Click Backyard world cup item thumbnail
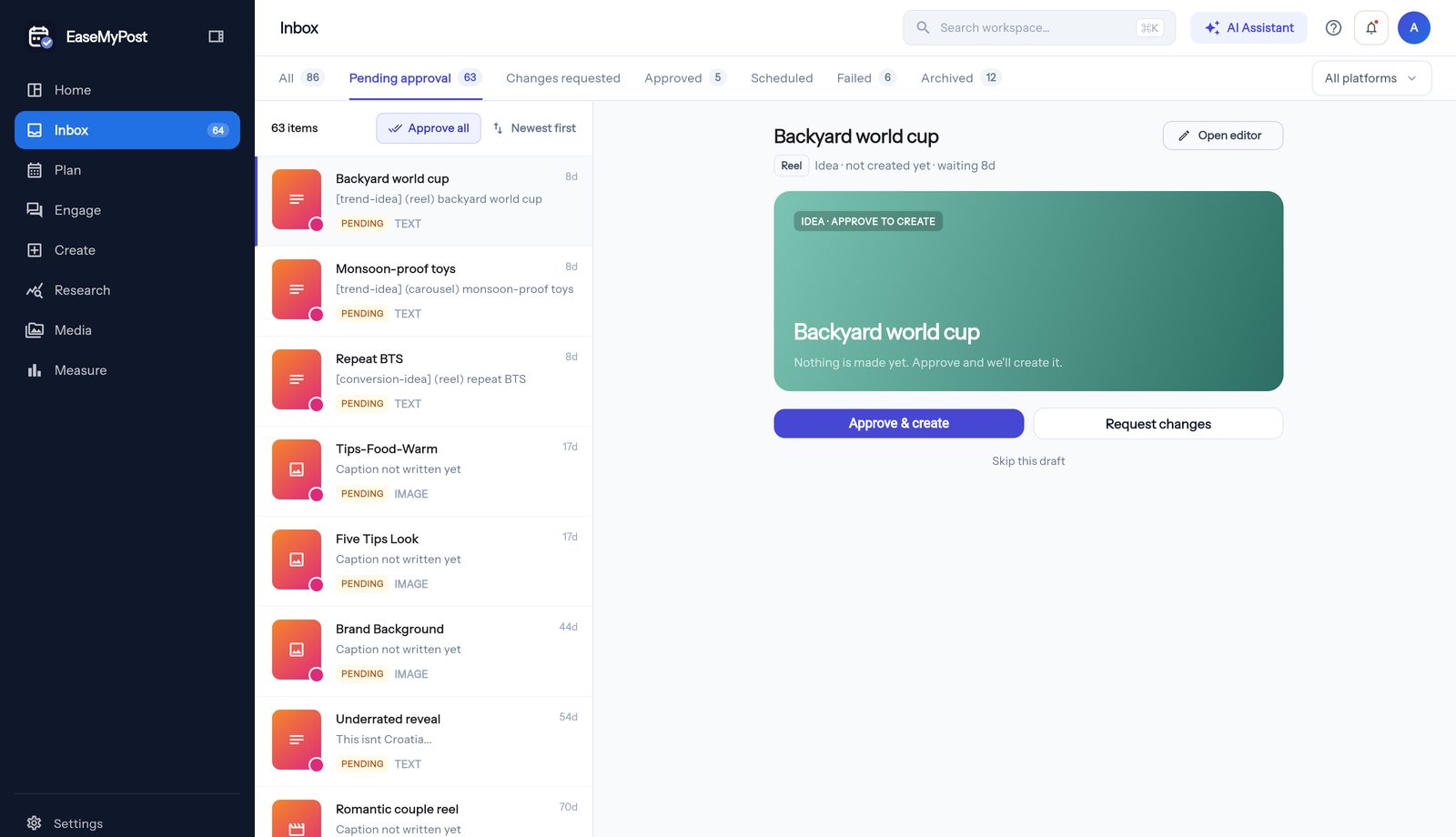Viewport: 1456px width, 837px height. click(x=297, y=199)
